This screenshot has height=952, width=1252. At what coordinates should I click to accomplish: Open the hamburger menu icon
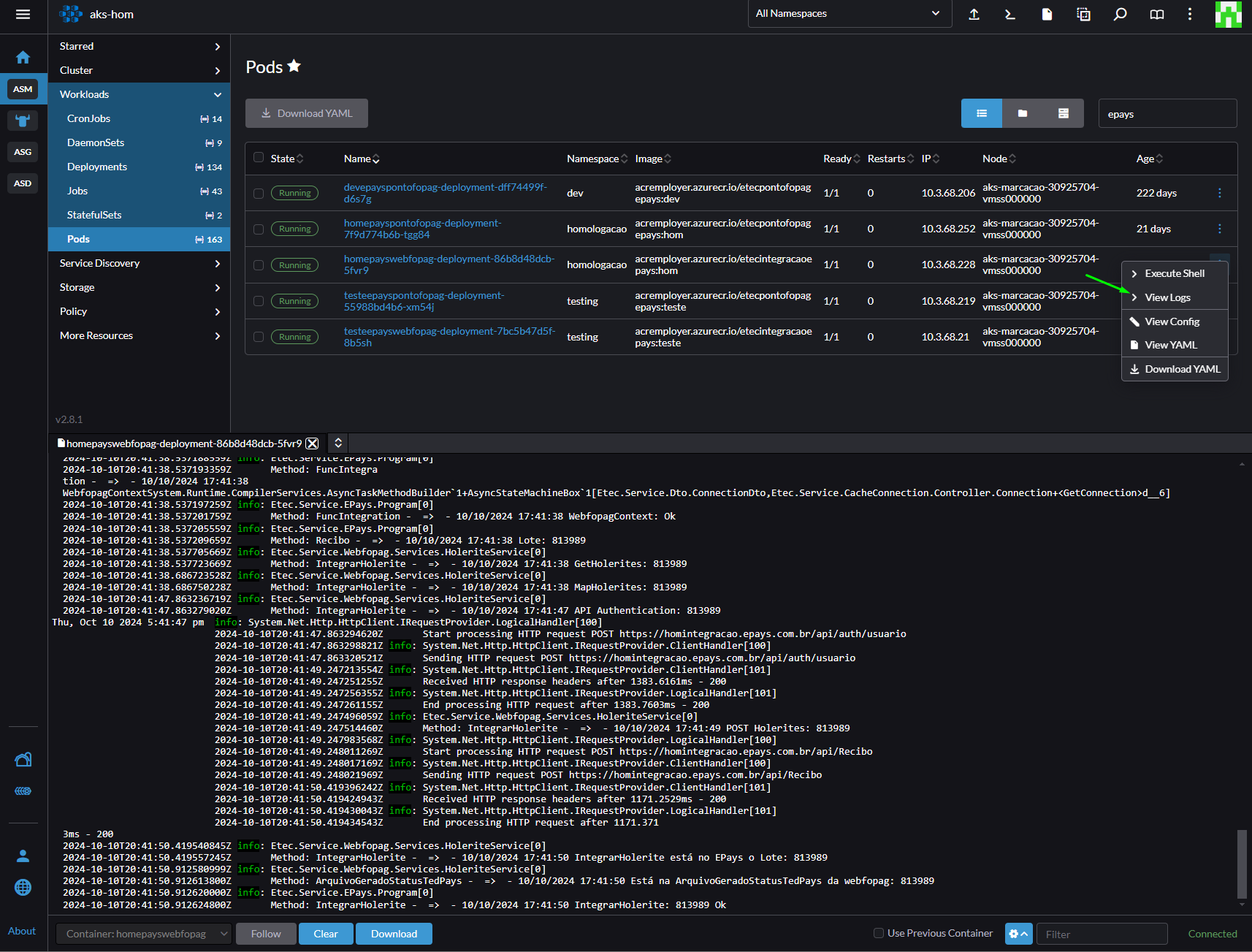click(x=23, y=14)
